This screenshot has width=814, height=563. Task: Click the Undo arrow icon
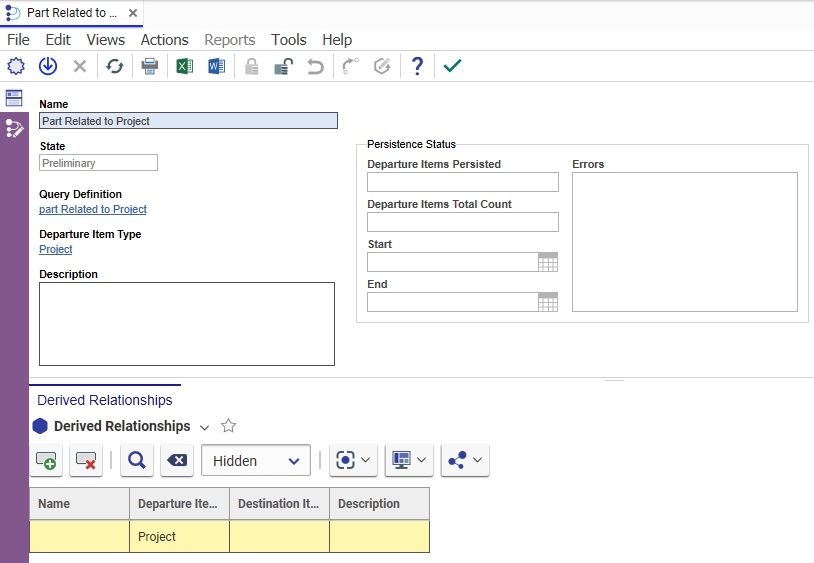point(315,66)
